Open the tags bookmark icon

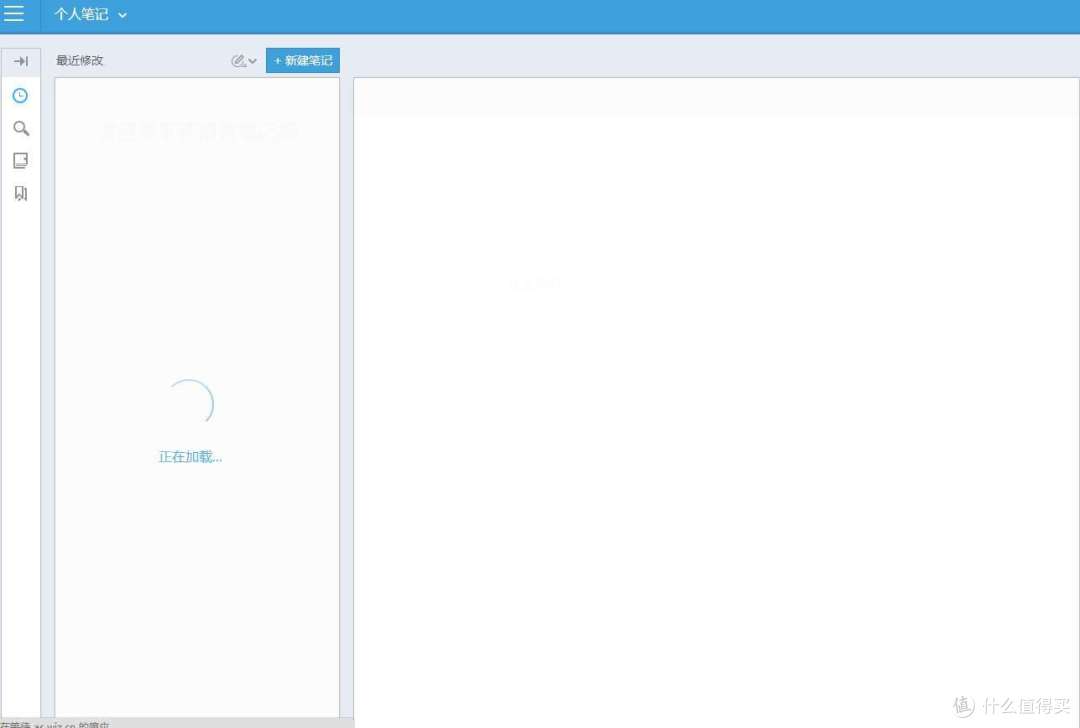click(x=21, y=194)
